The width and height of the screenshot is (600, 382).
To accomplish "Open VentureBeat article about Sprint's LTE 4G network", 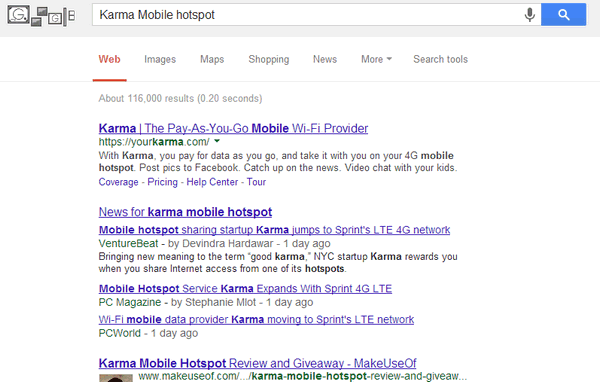I will point(274,230).
